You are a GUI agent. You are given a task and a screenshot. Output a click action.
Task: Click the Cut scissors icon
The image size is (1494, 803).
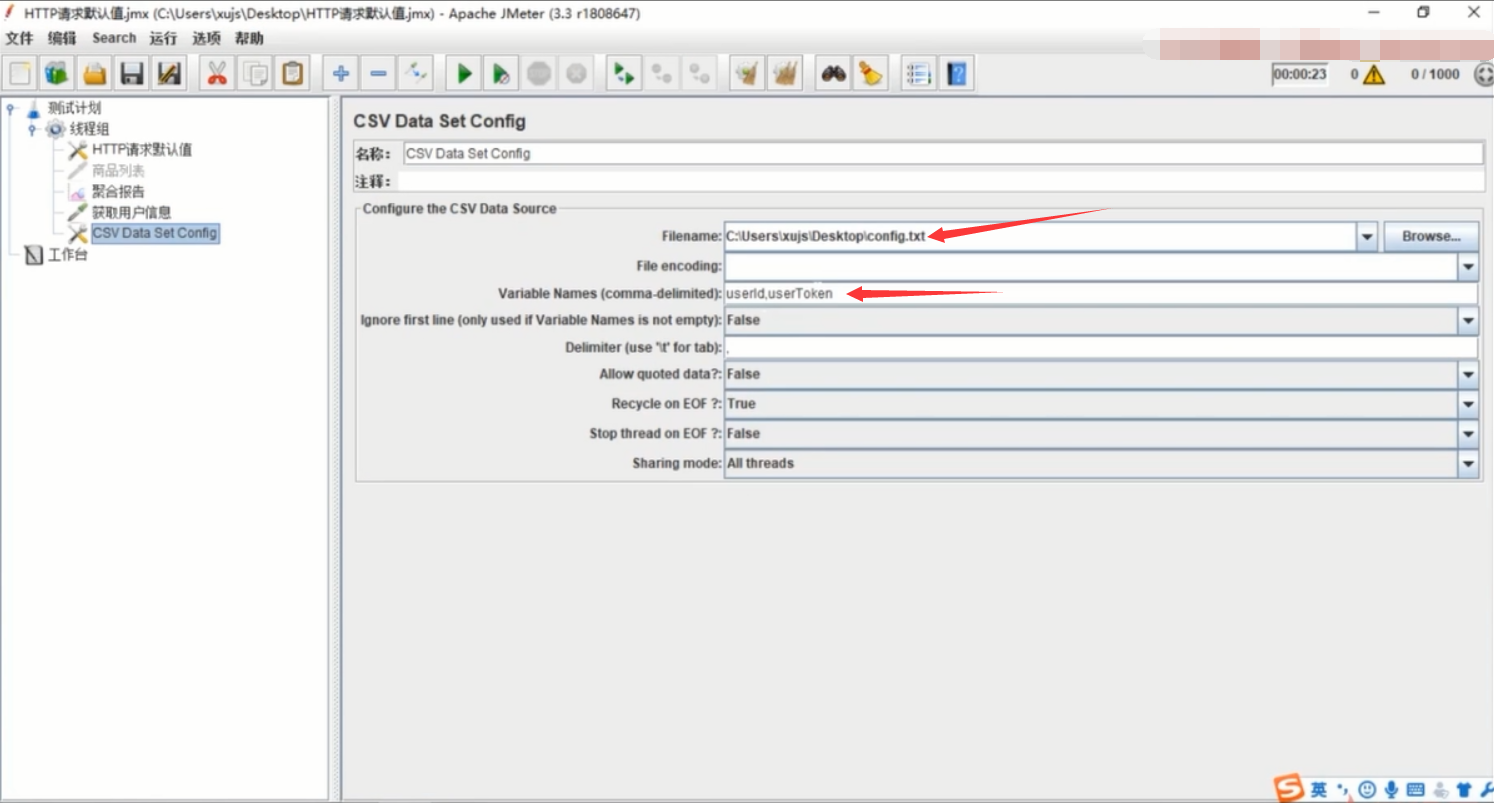point(216,73)
